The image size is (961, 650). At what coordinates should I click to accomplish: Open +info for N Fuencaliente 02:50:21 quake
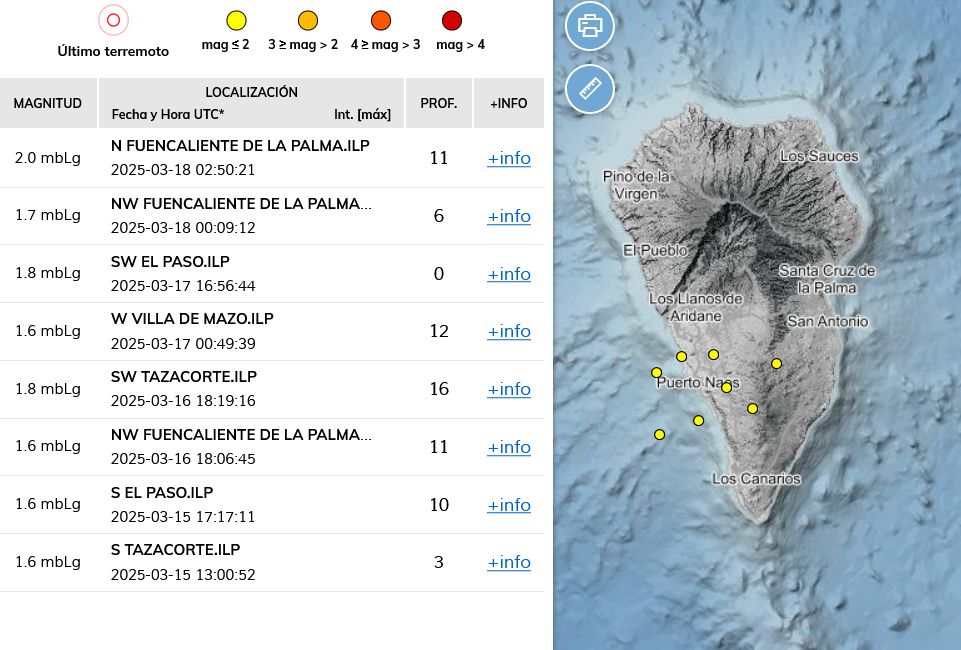pos(509,158)
